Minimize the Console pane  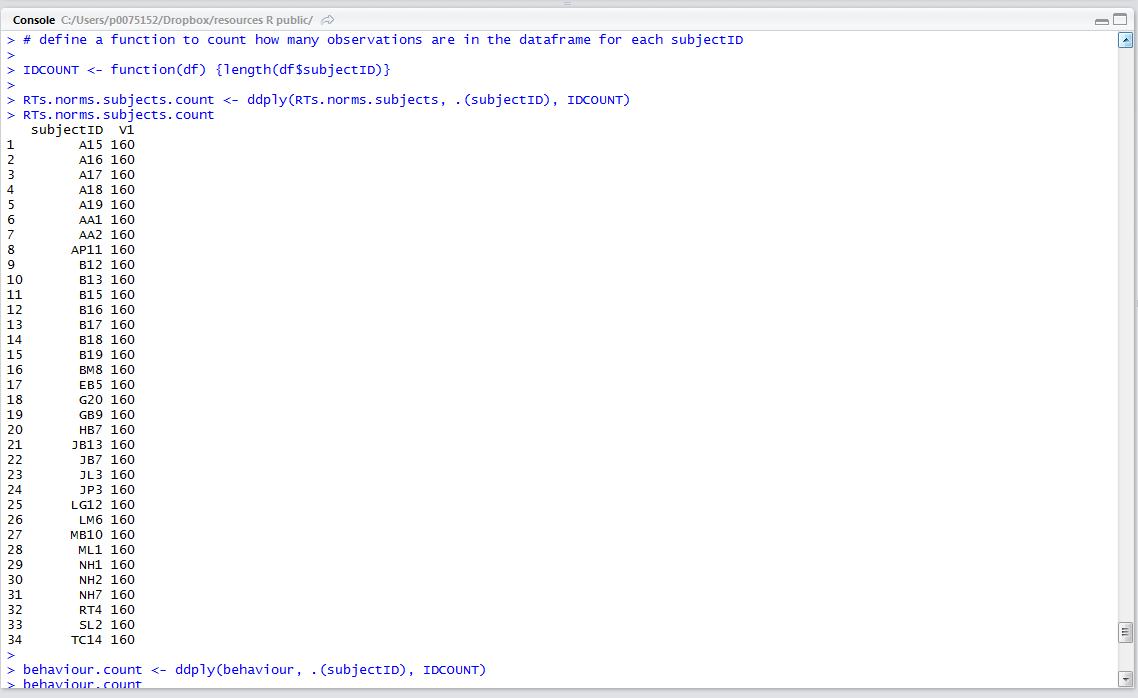[1101, 20]
